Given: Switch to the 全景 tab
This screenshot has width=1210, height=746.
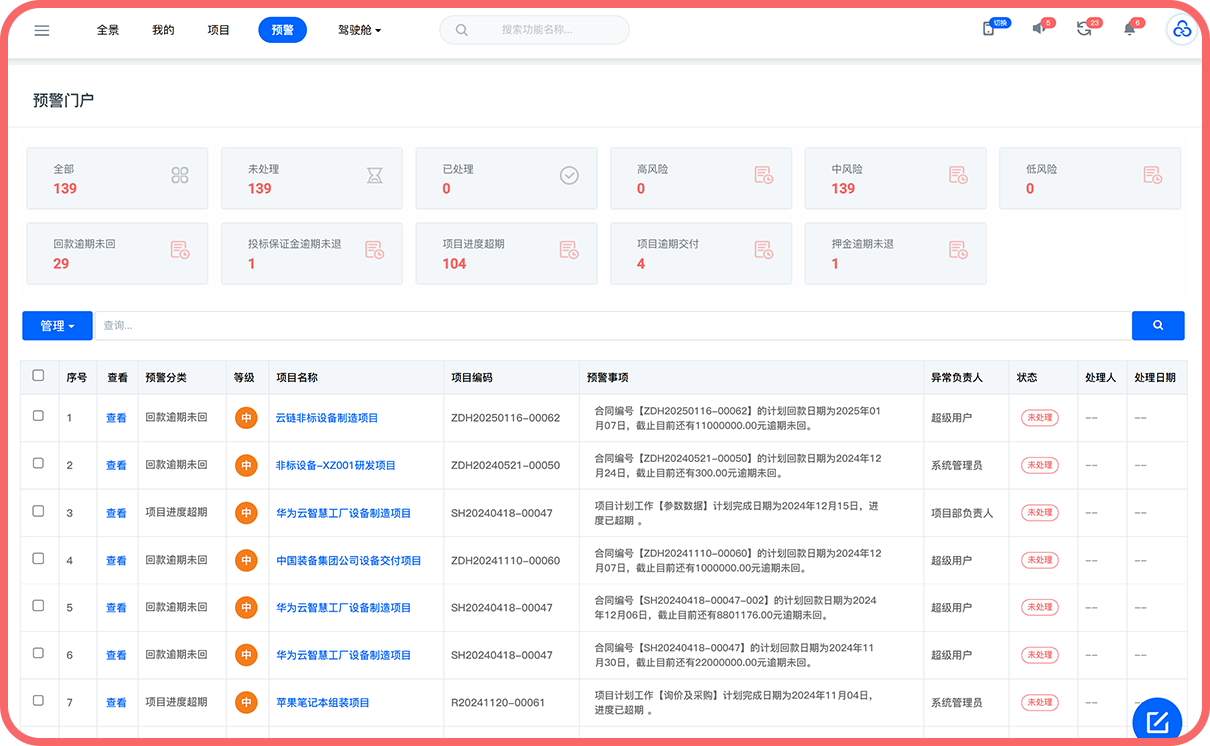Looking at the screenshot, I should [108, 30].
